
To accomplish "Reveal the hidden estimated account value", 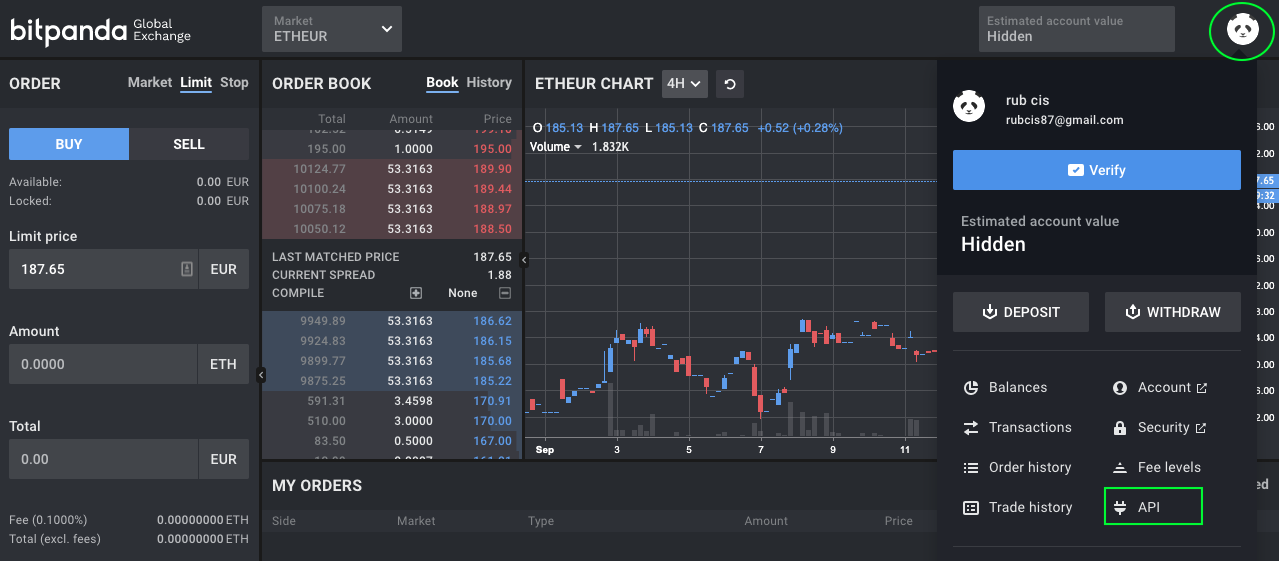I will coord(1075,29).
